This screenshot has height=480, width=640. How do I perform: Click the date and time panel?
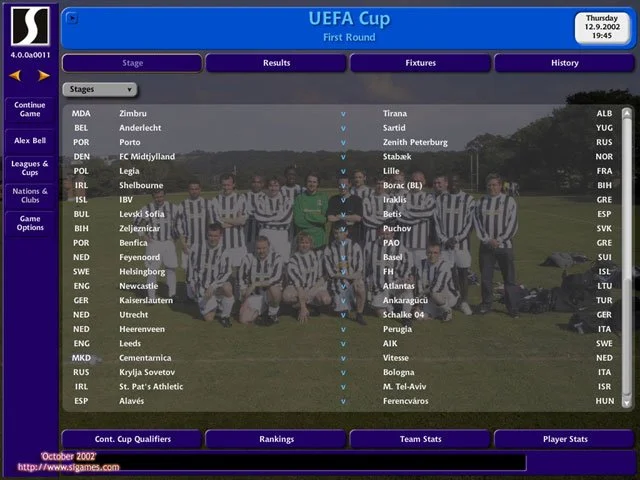[603, 27]
